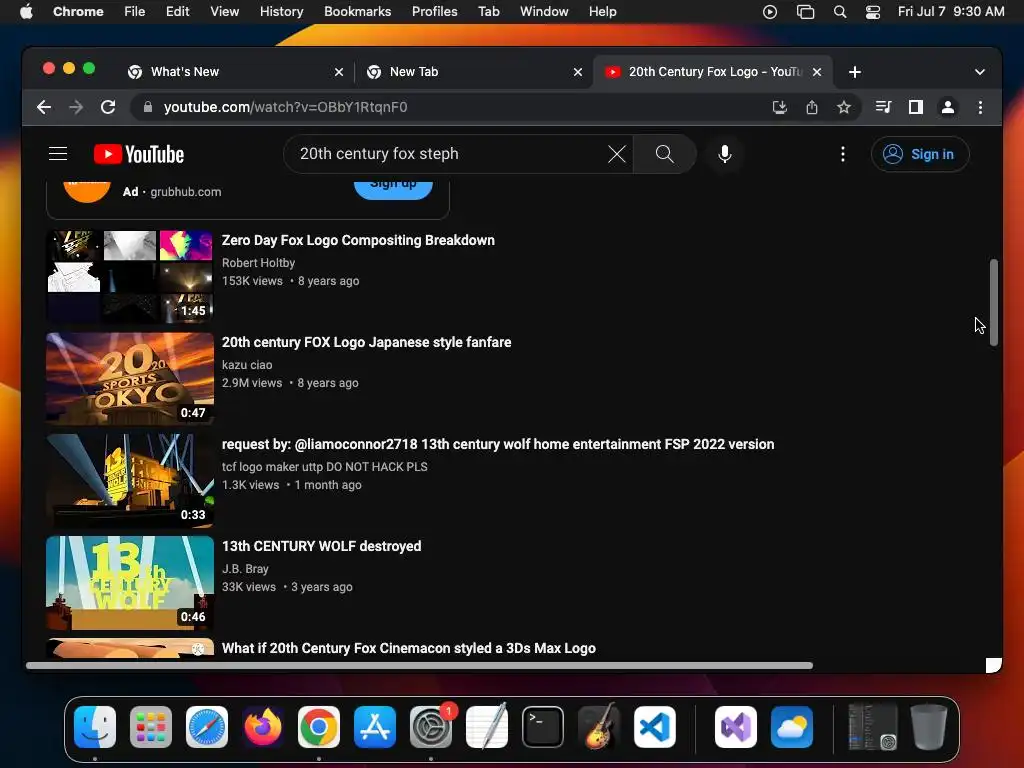Screen dimensions: 1024x768
Task: Open Terminal from the Dock
Action: point(543,727)
